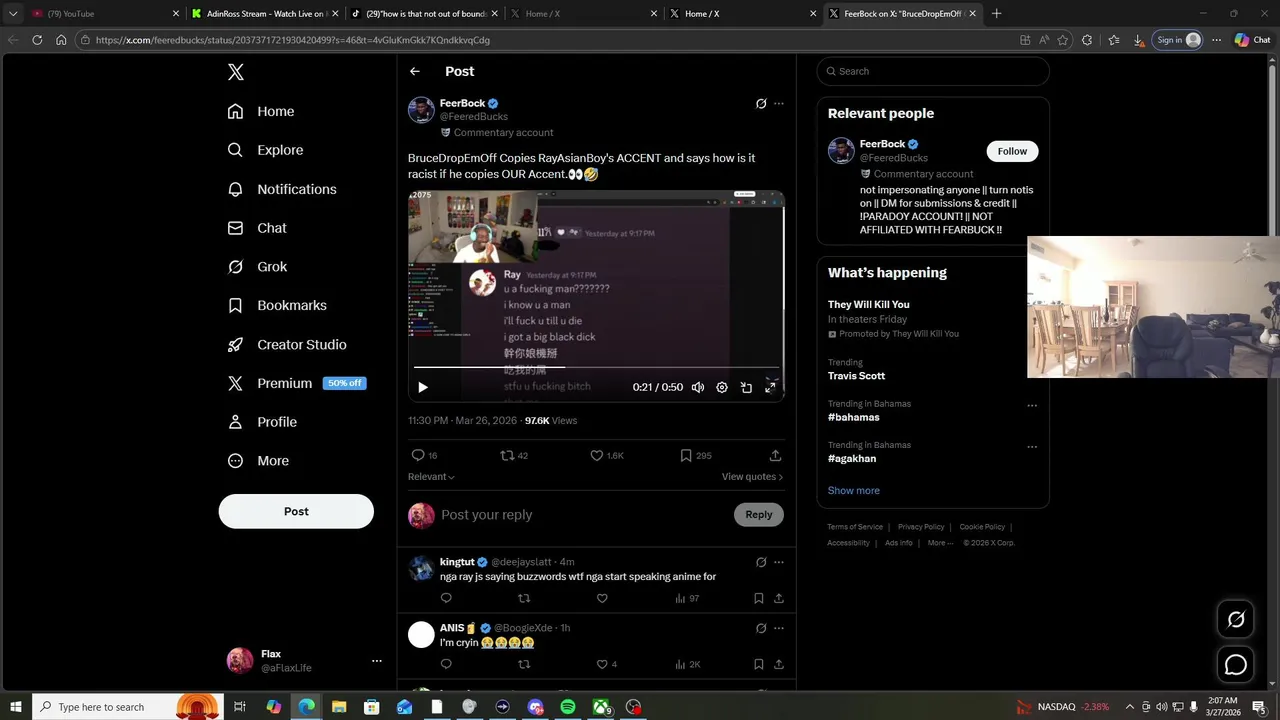Open the browser Downloads icon
The image size is (1280, 720).
coord(1138,40)
